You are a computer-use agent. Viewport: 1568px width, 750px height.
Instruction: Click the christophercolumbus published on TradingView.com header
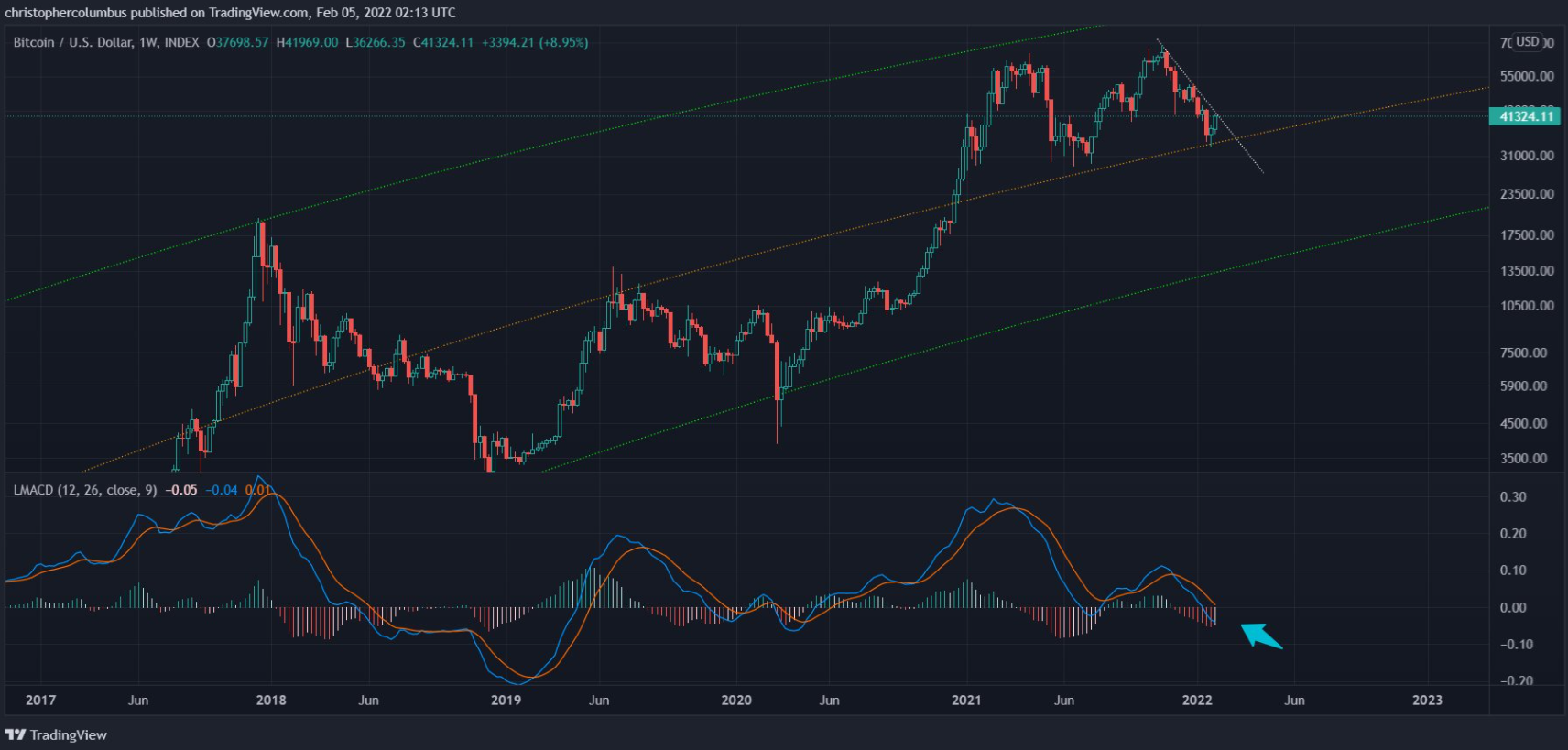[x=230, y=12]
